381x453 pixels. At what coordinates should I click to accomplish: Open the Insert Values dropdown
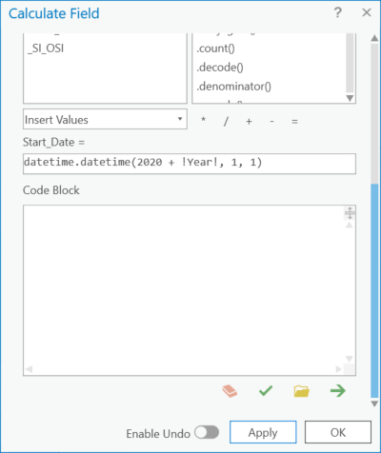105,119
